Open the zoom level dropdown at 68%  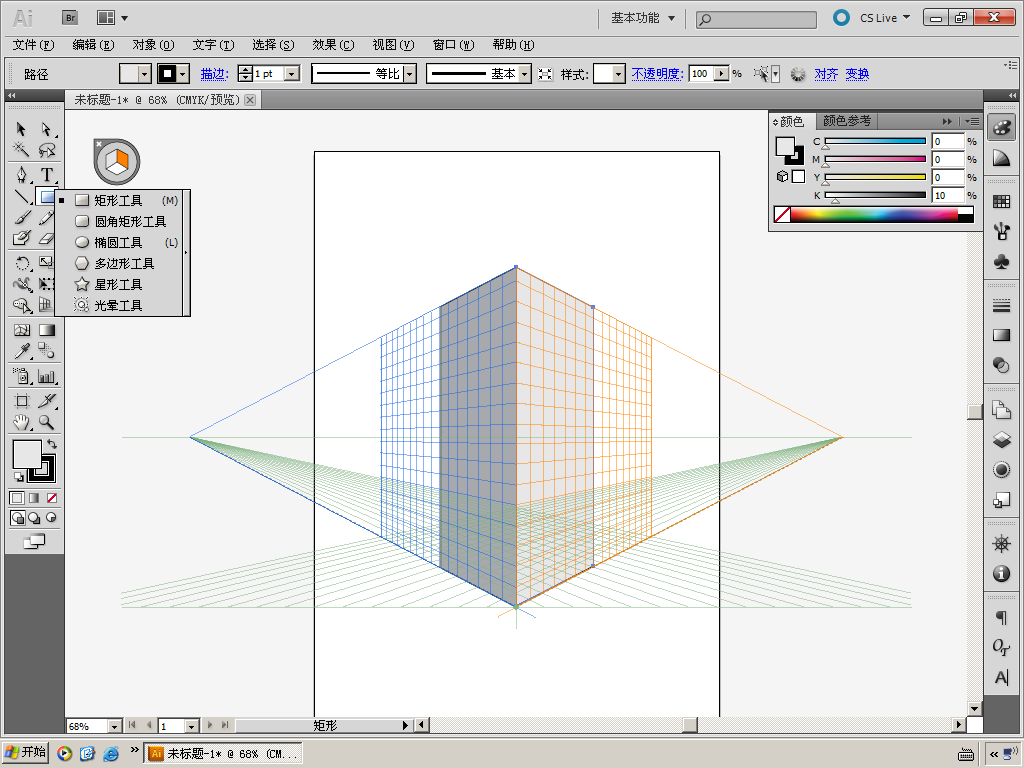(114, 726)
